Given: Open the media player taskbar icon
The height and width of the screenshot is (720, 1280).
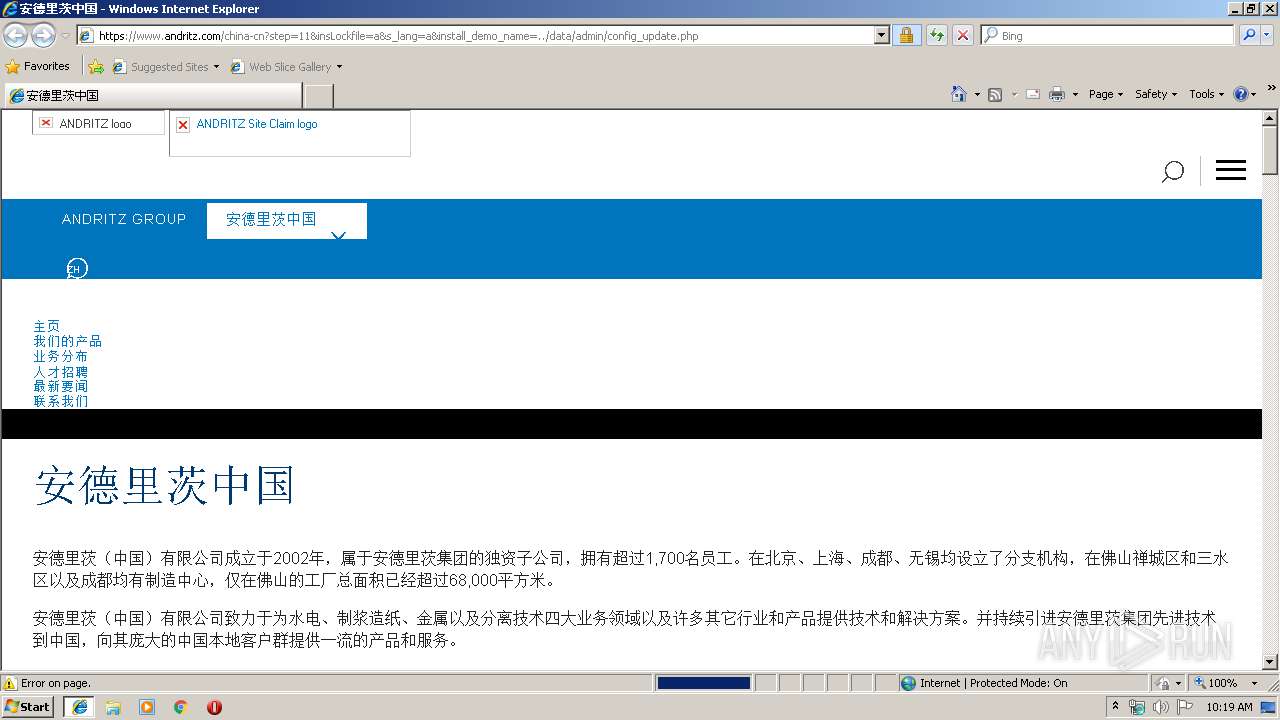Looking at the screenshot, I should (147, 707).
